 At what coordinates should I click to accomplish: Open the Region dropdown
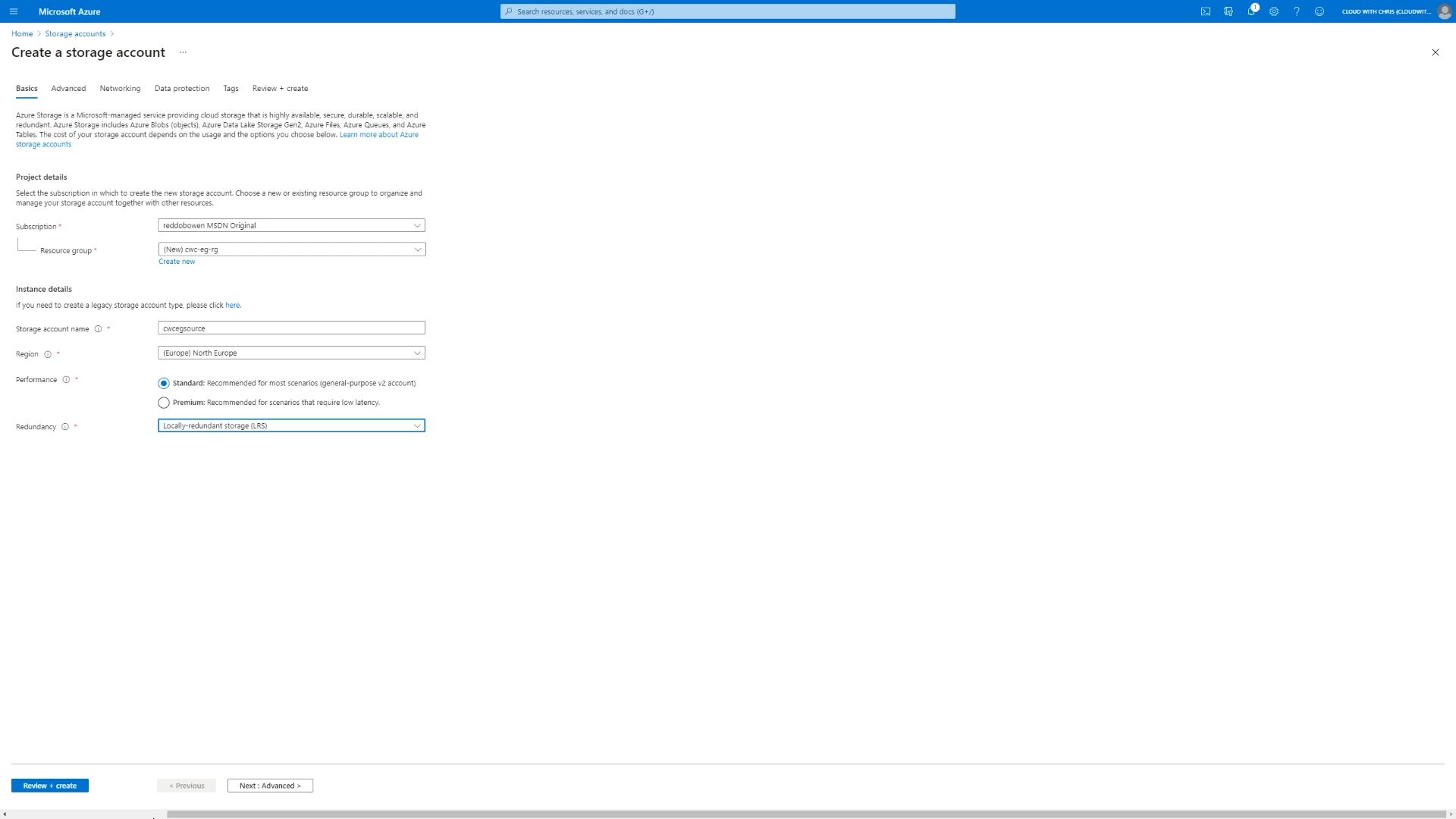click(x=290, y=353)
